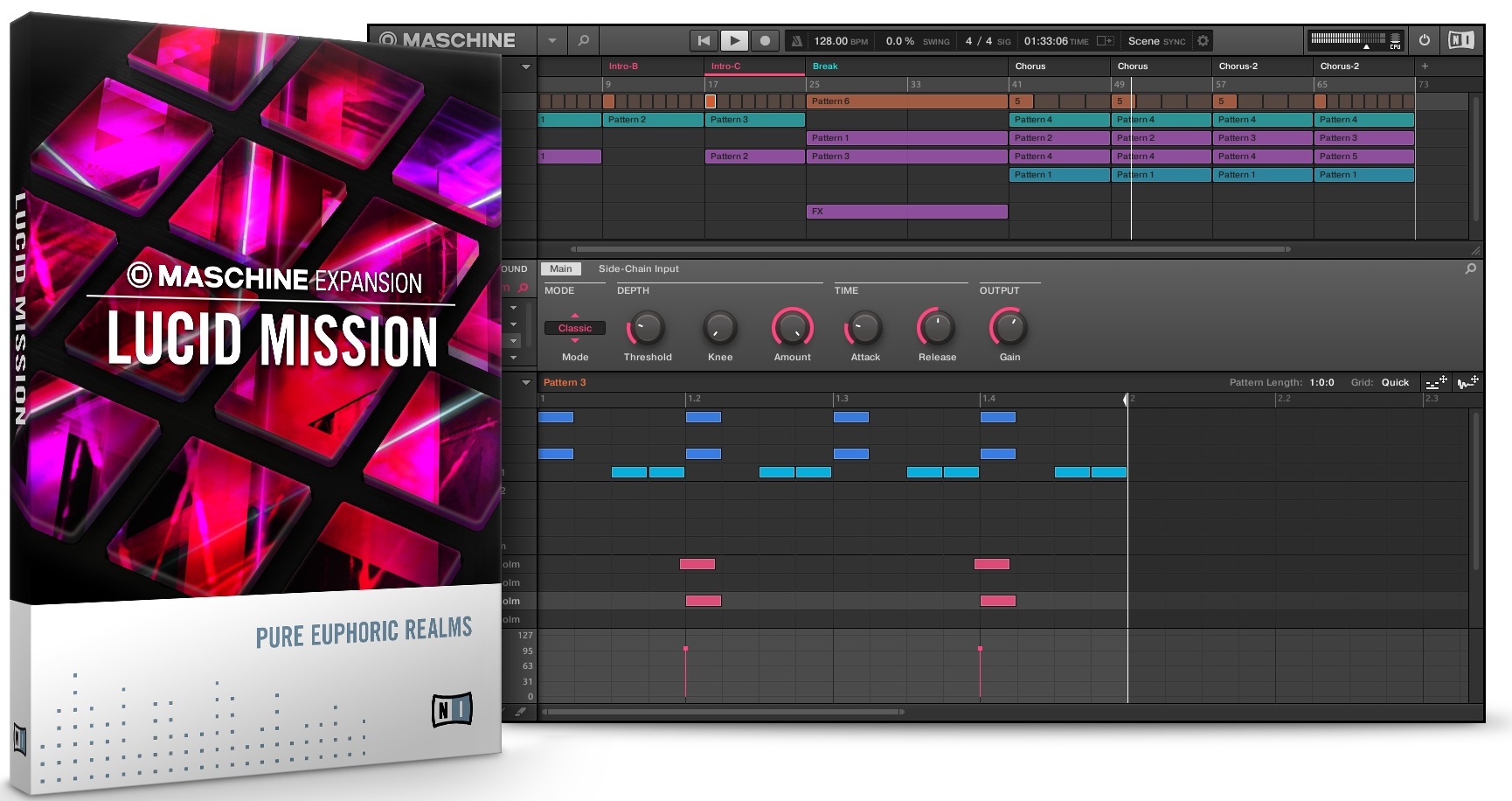Viewport: 1512px width, 801px height.
Task: Select the Intro-C scene tab
Action: (x=754, y=66)
